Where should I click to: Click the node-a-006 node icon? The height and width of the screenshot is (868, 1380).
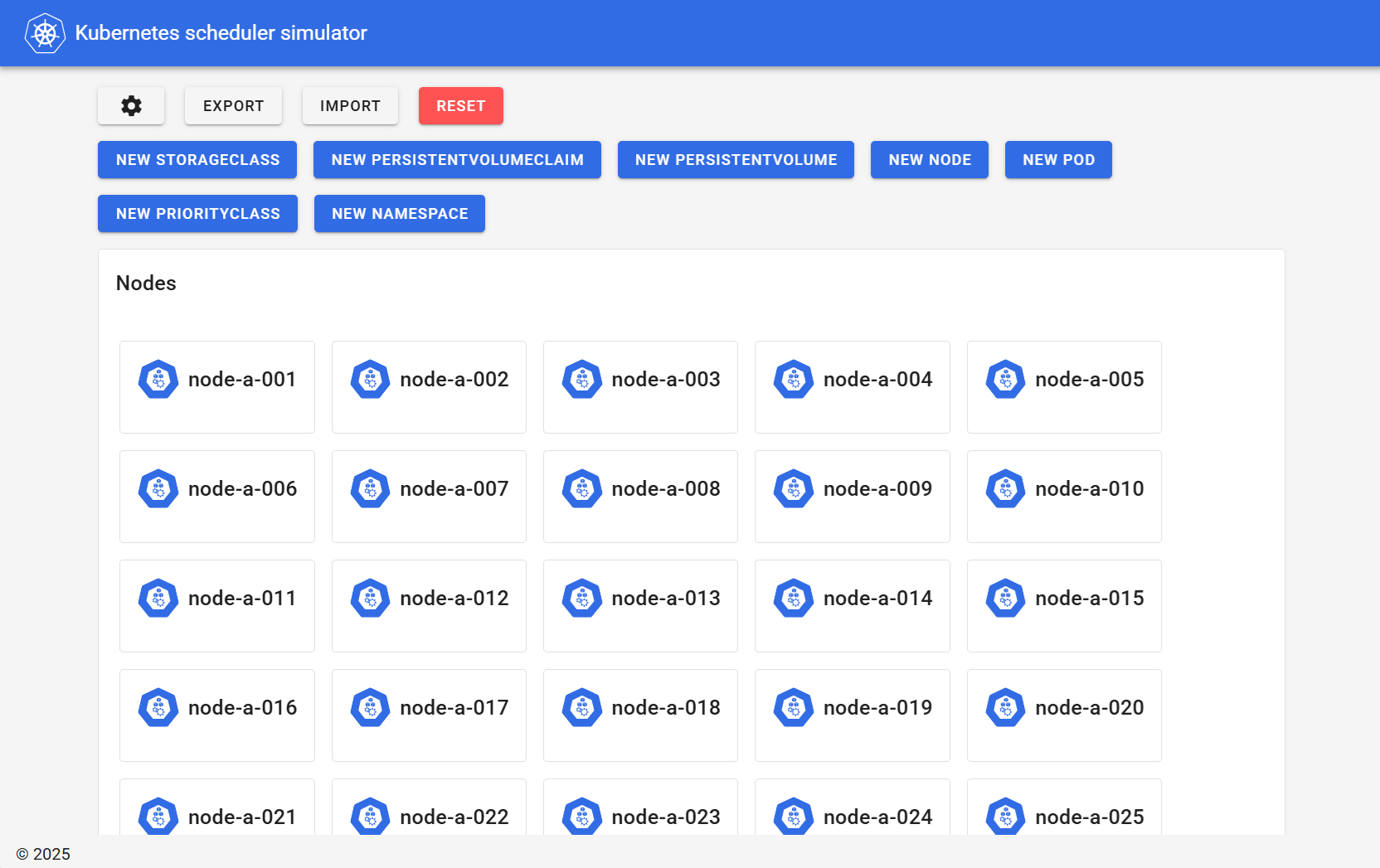coord(158,489)
